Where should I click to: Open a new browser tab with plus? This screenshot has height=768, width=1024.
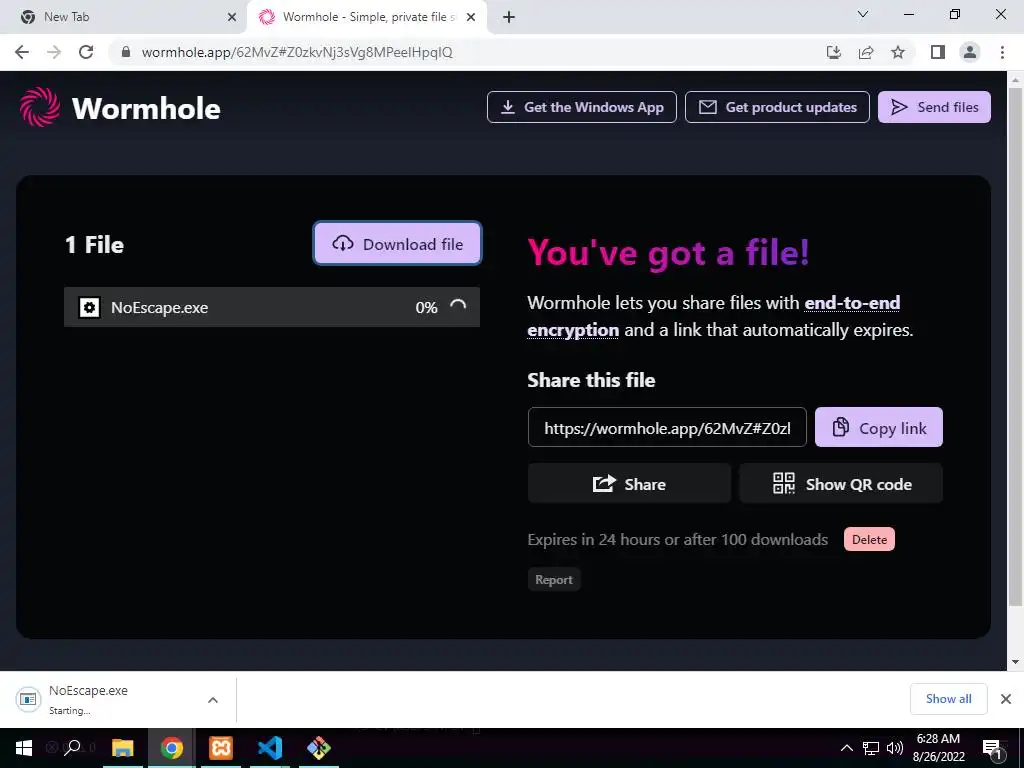tap(509, 17)
